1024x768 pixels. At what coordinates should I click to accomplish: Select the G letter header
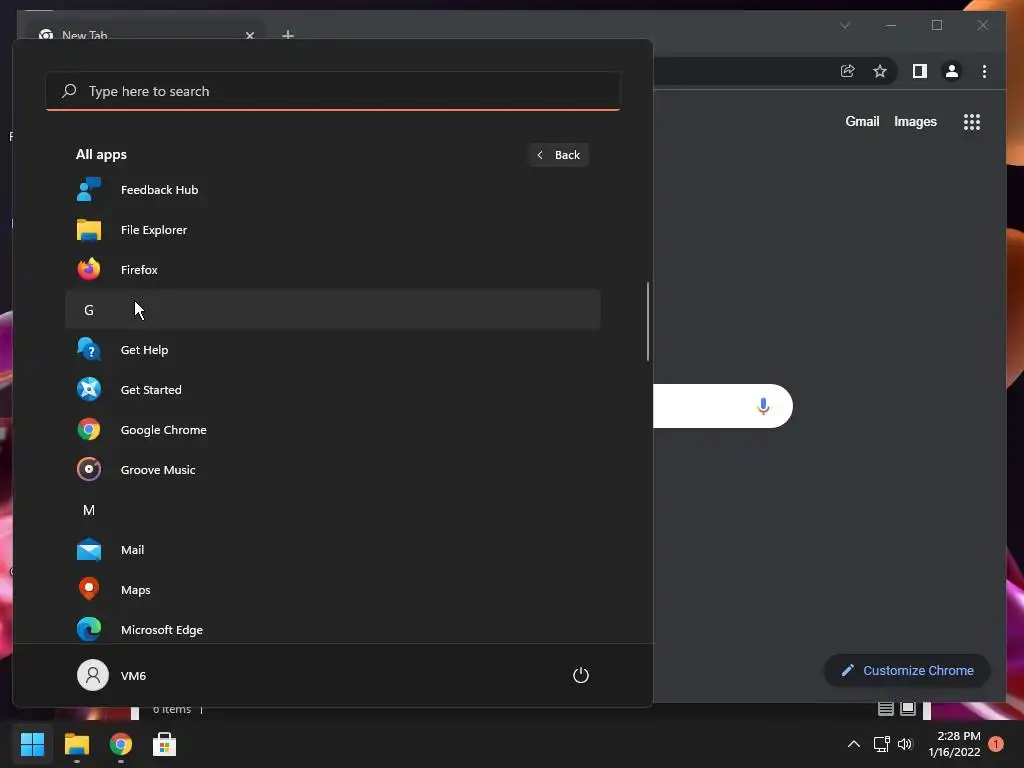pyautogui.click(x=332, y=310)
